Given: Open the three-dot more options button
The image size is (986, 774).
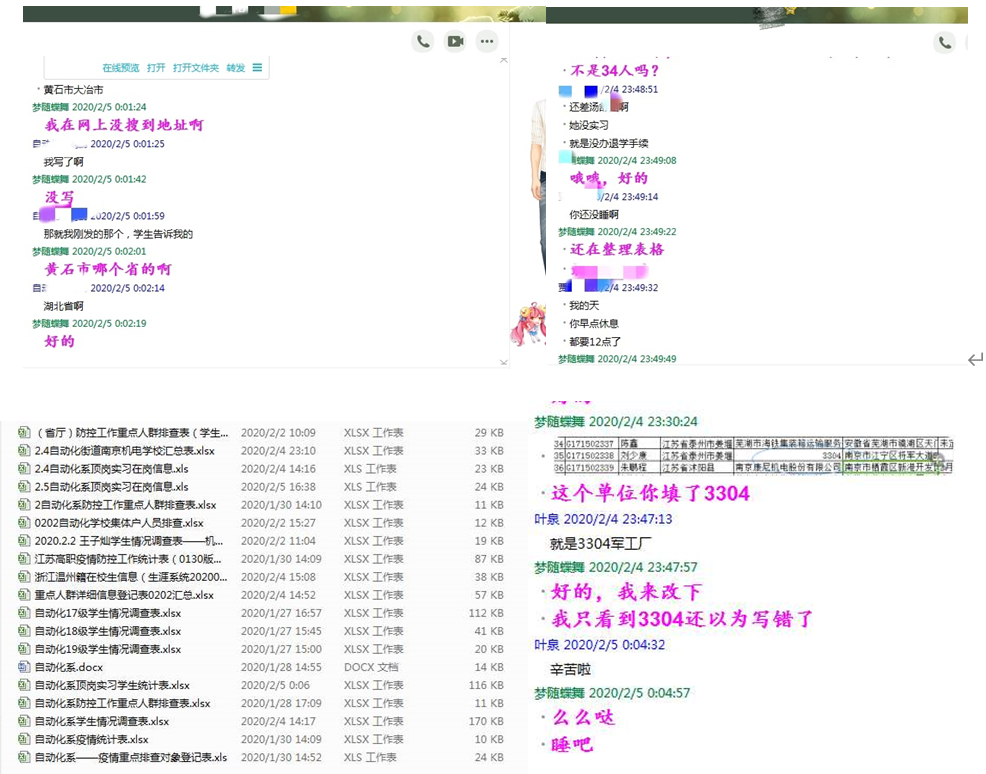Looking at the screenshot, I should click(487, 41).
